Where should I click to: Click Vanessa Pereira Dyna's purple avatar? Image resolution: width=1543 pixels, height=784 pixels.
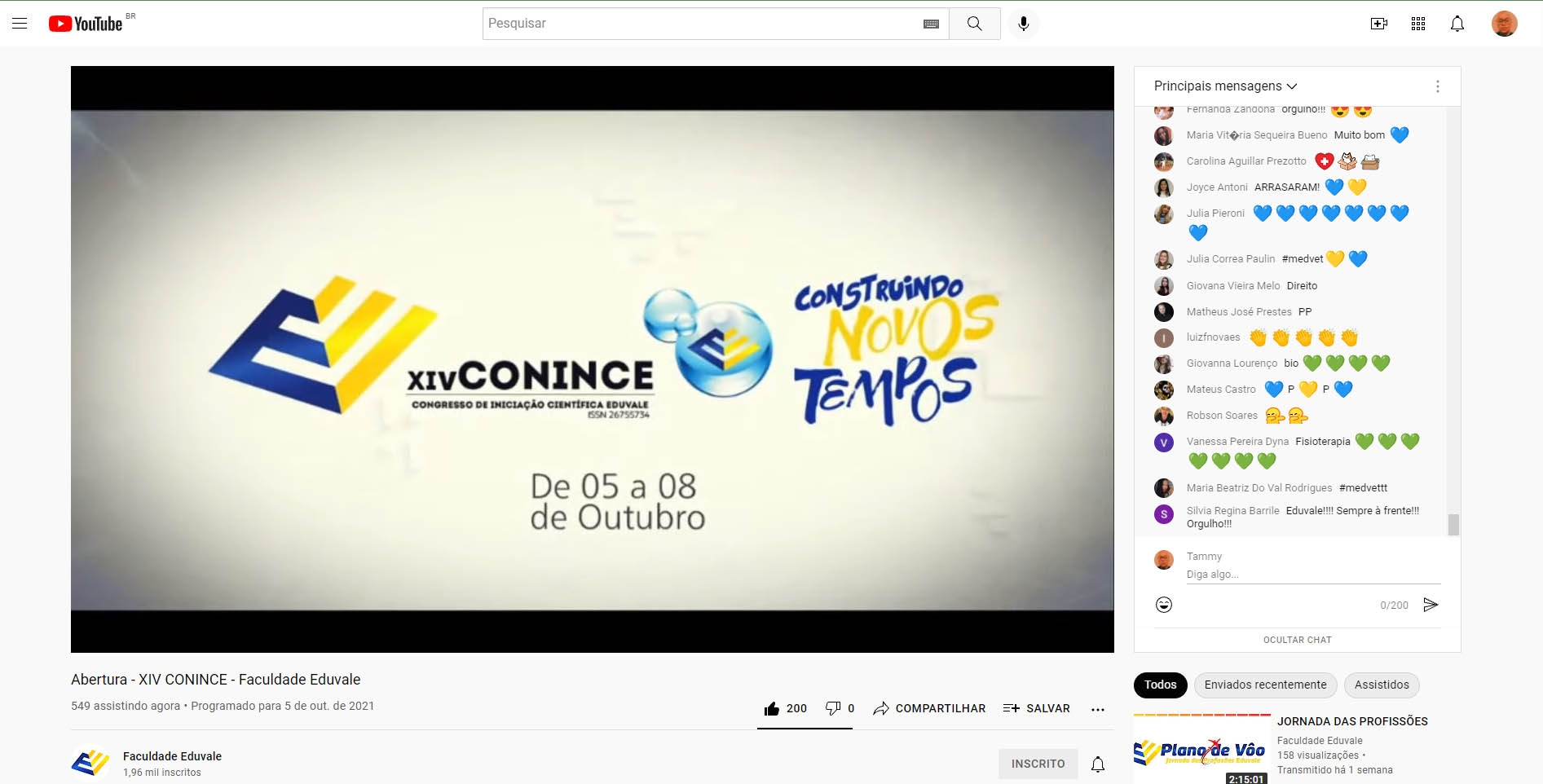tap(1164, 443)
